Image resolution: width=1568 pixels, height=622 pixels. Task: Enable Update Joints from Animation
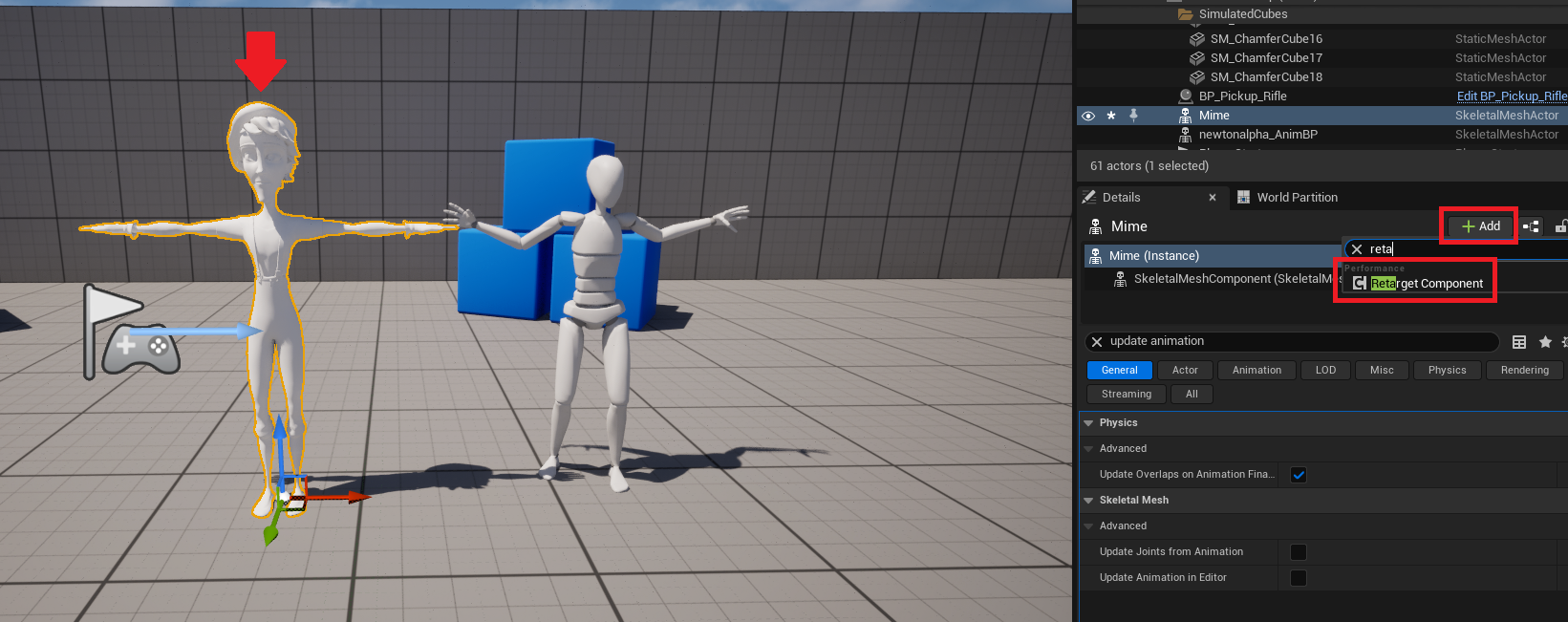click(1299, 552)
